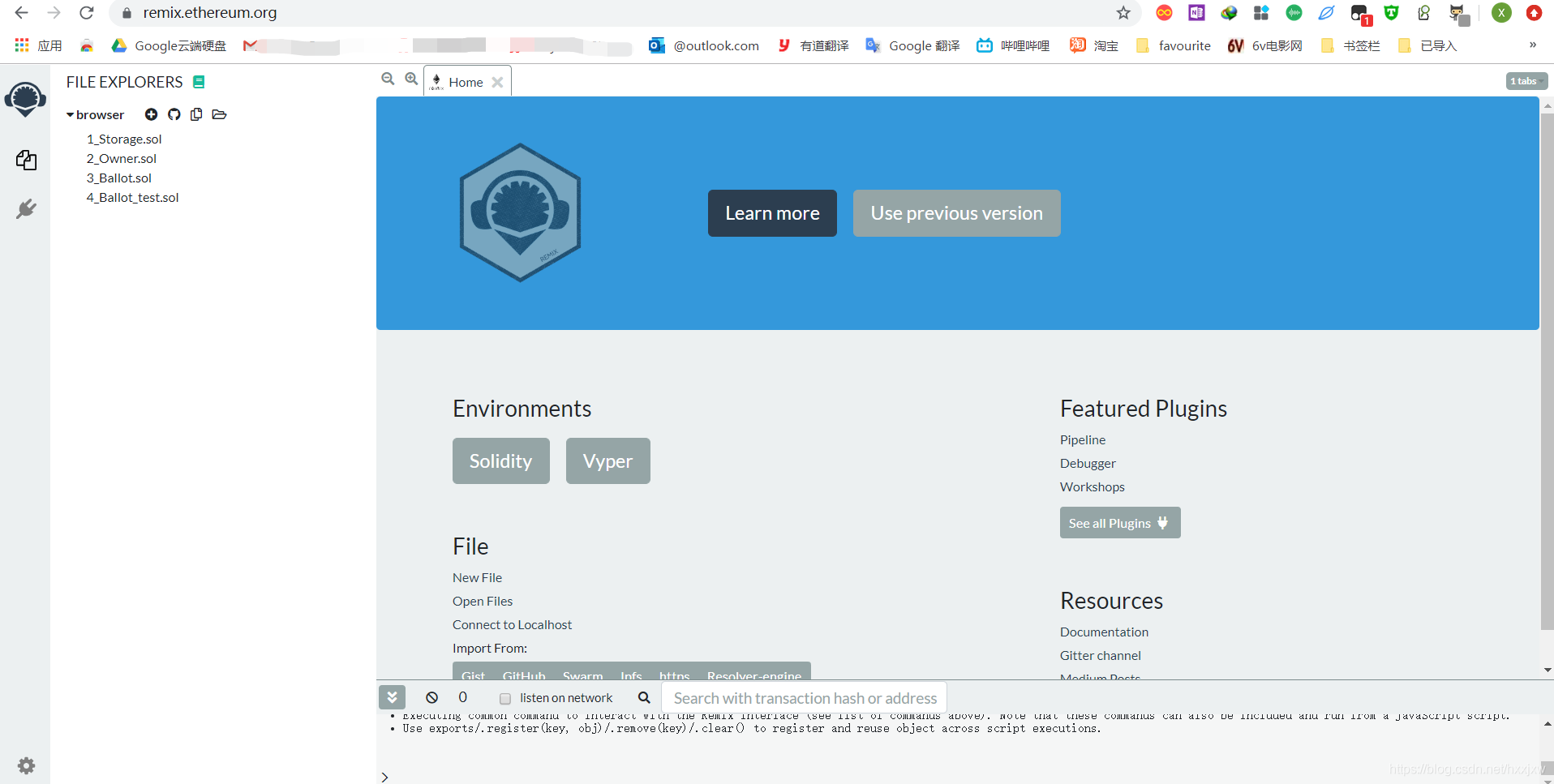
Task: Toggle terminal with double-chevron icon
Action: (x=392, y=697)
